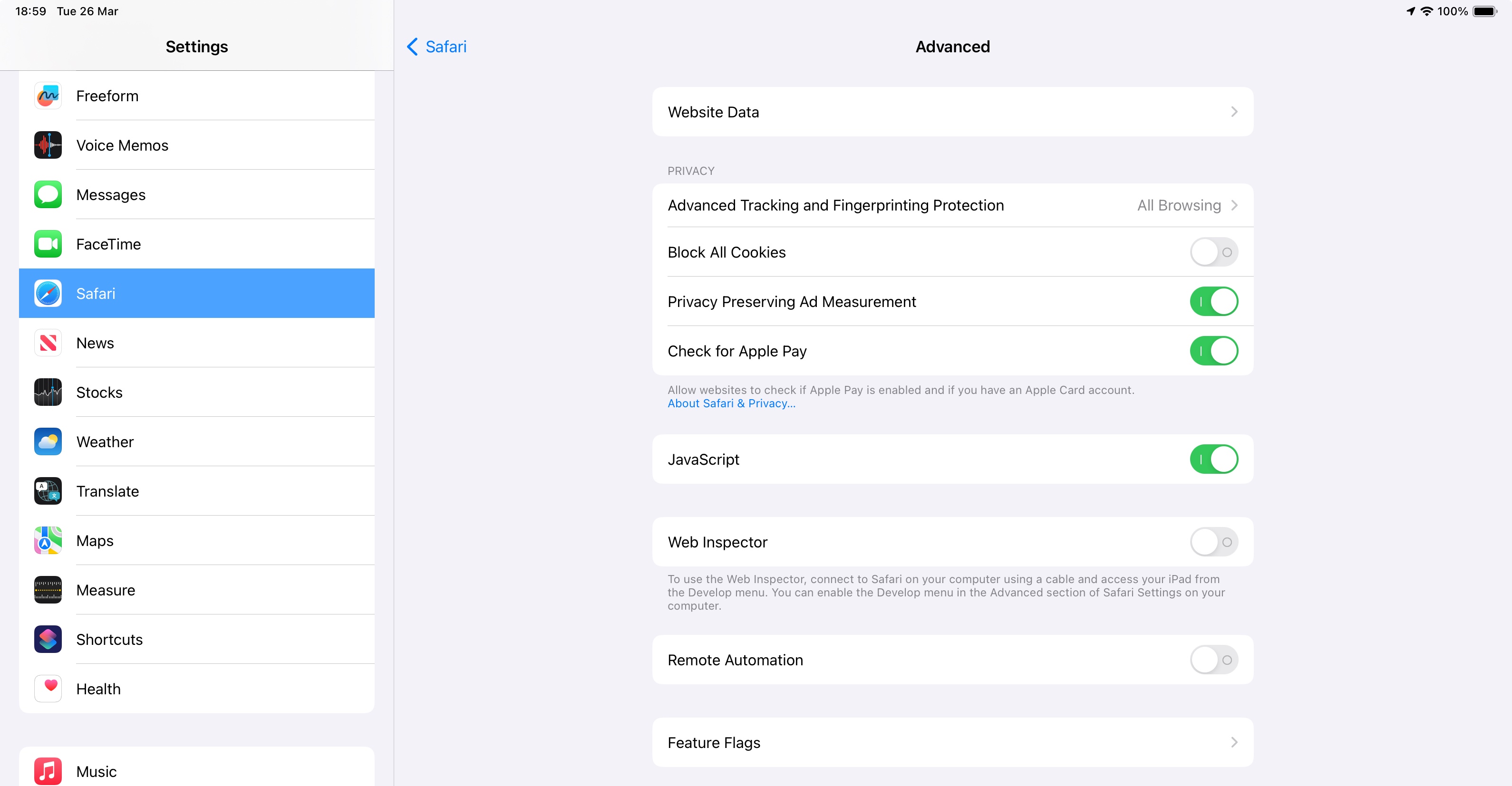The image size is (1512, 786).
Task: Tap the battery status indicator
Action: pyautogui.click(x=1484, y=12)
